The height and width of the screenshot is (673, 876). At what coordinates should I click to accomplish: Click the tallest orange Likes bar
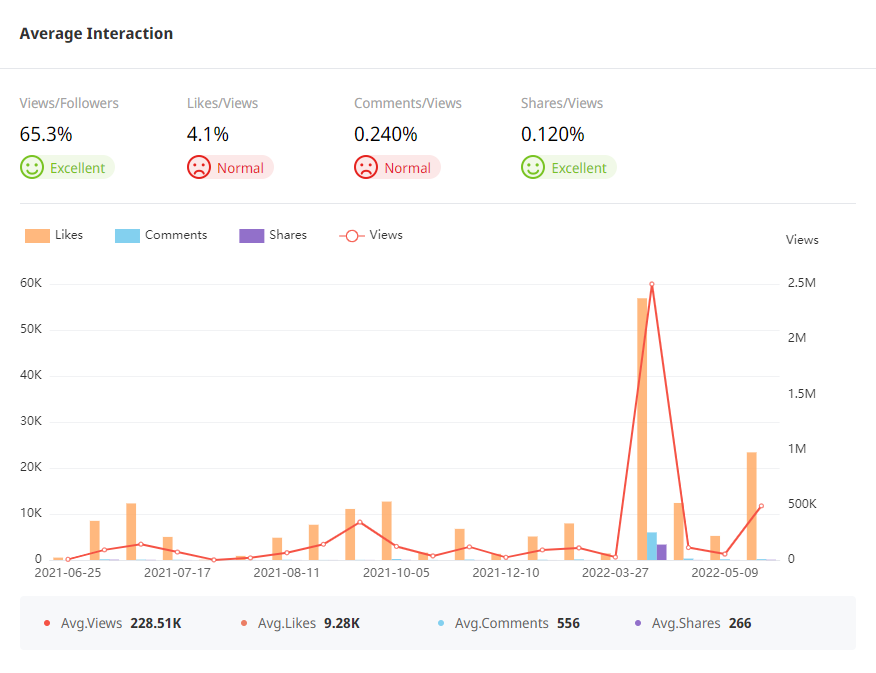click(642, 428)
